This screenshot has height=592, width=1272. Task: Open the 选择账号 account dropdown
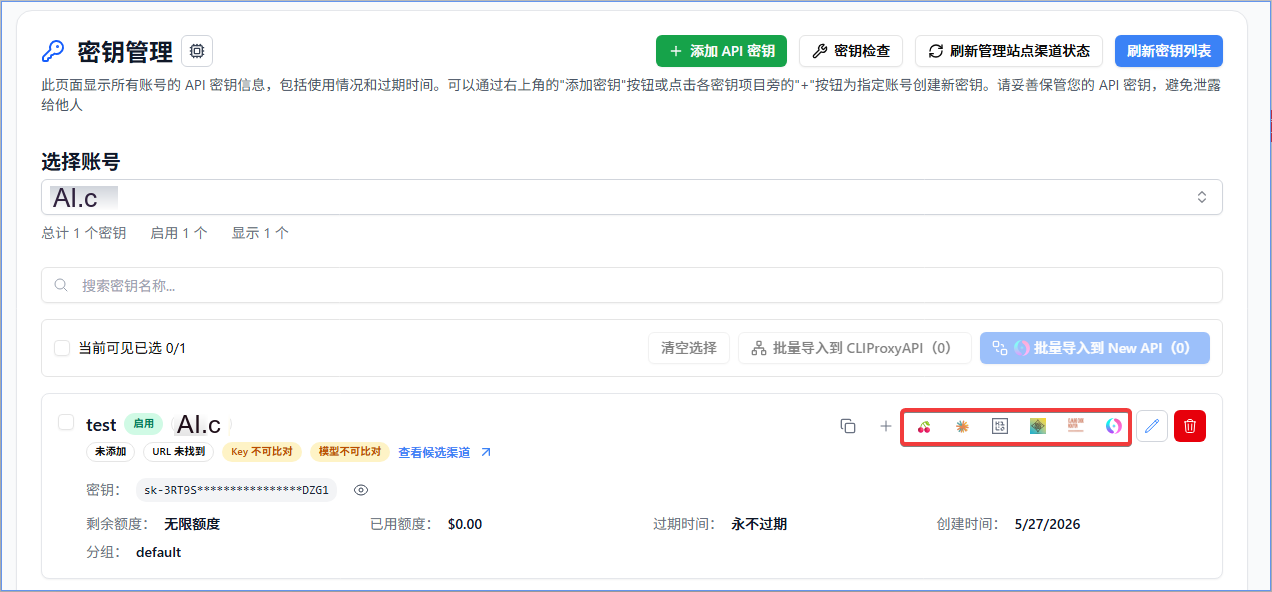point(632,197)
